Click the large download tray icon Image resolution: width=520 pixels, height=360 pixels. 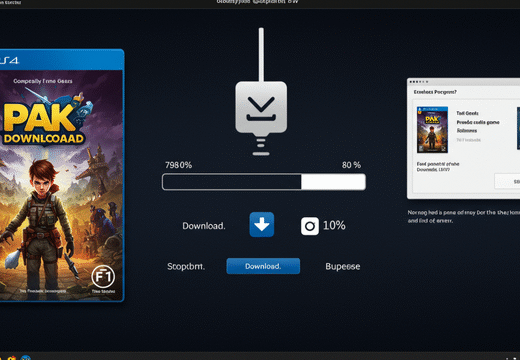[261, 107]
